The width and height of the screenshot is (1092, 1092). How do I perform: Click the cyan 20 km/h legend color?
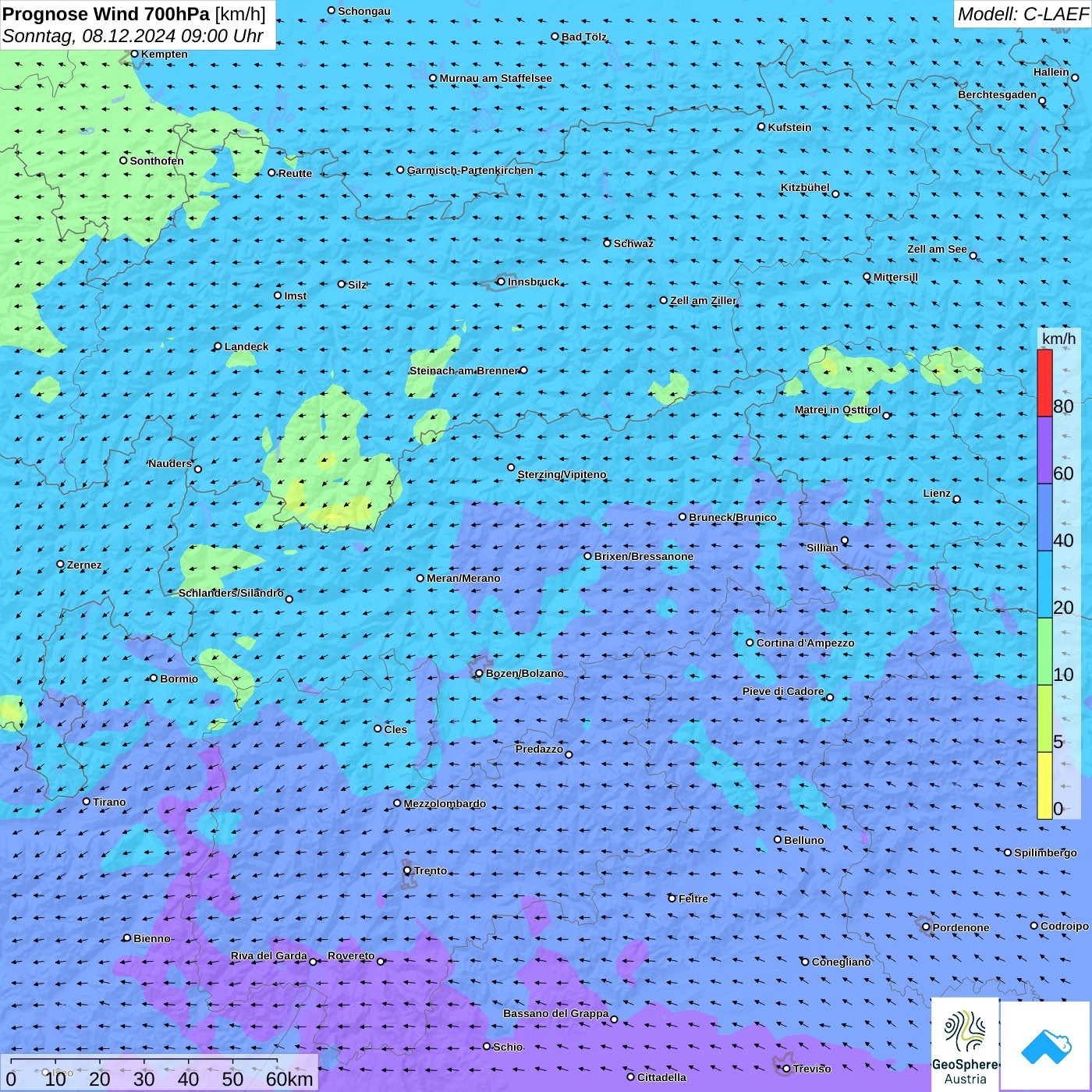pyautogui.click(x=1044, y=584)
